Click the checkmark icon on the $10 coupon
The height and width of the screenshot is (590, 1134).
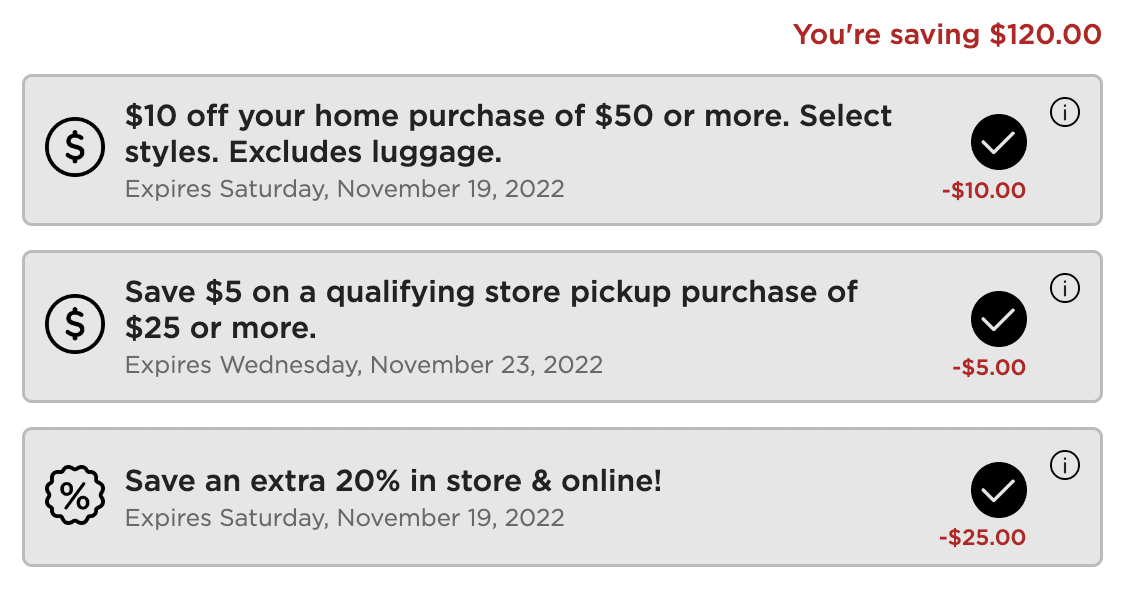click(x=998, y=142)
